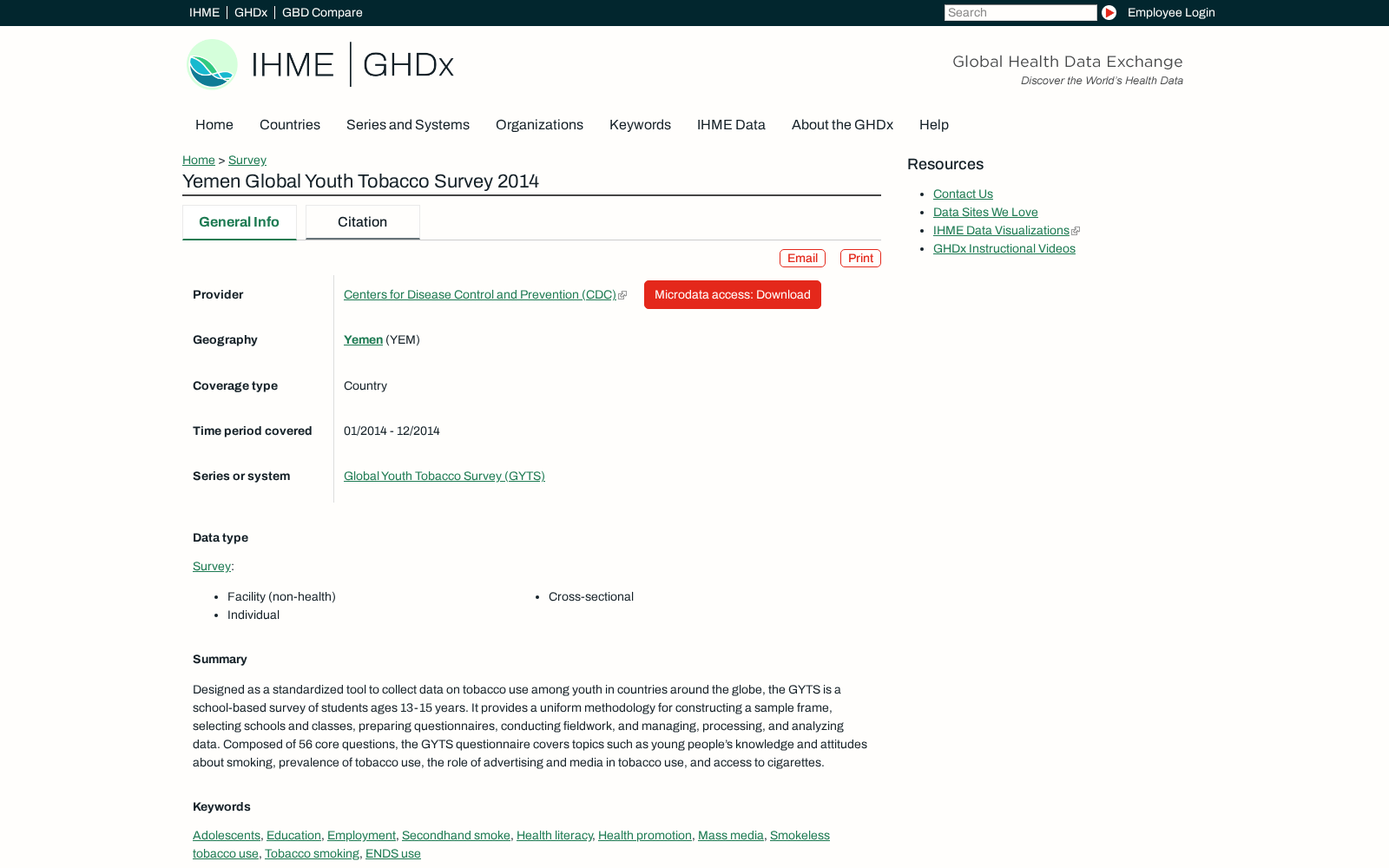
Task: Click the Health literacy keyword link
Action: coord(554,835)
